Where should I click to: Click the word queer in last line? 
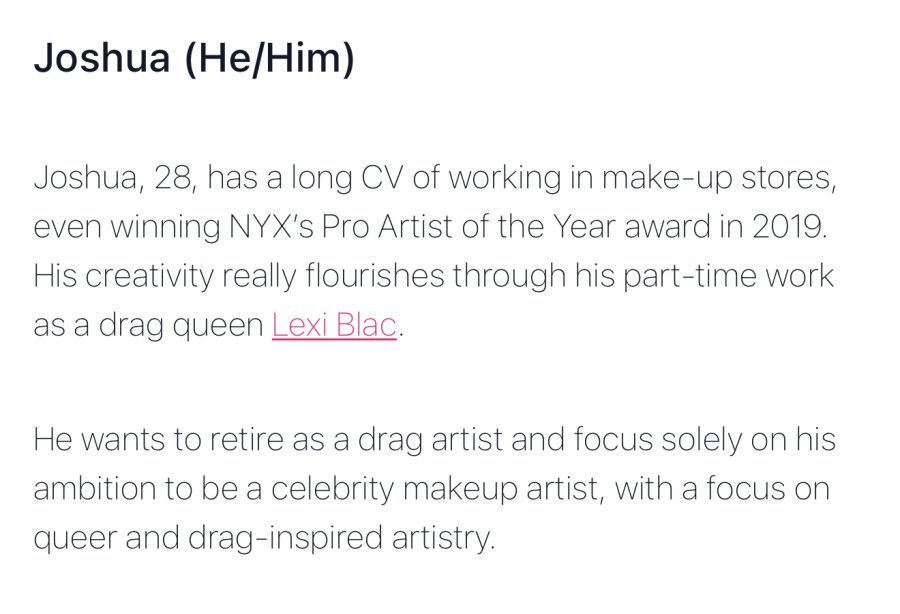pyautogui.click(x=75, y=539)
